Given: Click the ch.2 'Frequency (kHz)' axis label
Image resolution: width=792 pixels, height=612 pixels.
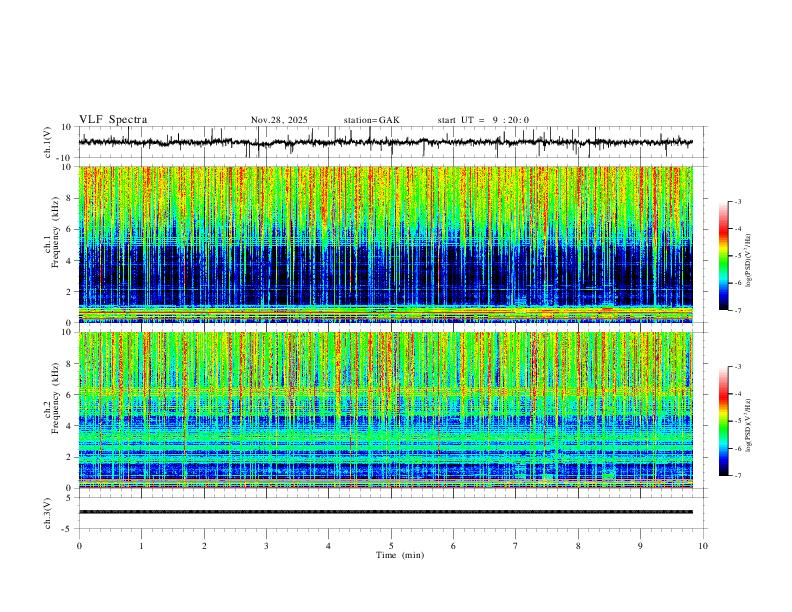Looking at the screenshot, I should click(56, 398).
